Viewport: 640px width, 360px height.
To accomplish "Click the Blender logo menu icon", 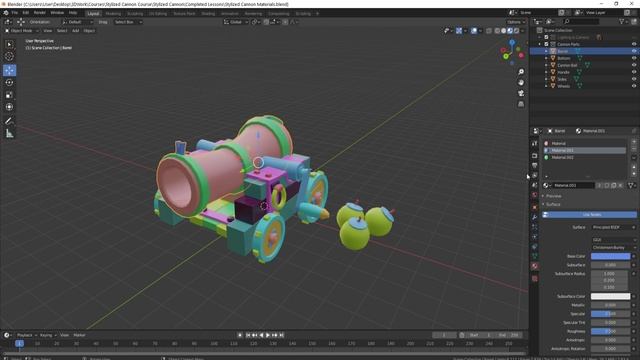I will pos(6,13).
